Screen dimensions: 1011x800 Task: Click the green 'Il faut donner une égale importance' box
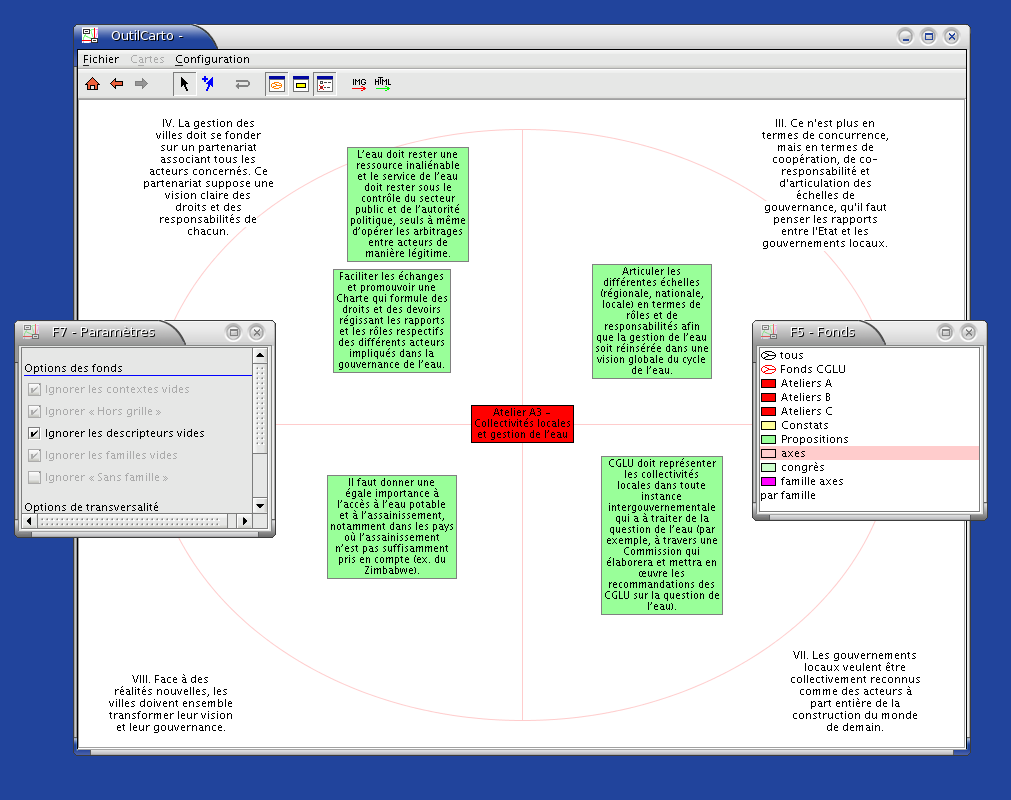point(392,526)
